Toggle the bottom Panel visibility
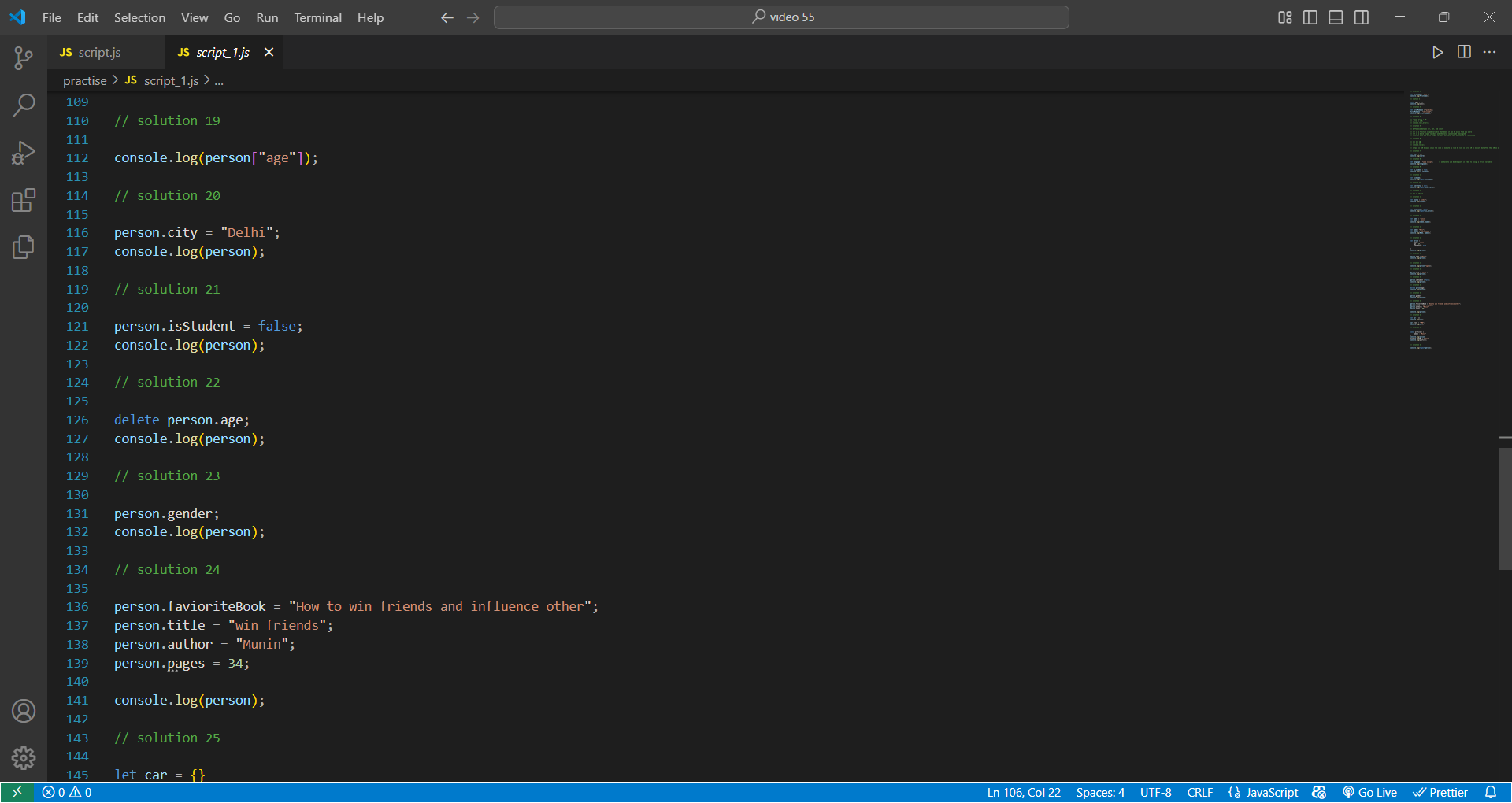Screen dimensions: 1512x803 [1336, 17]
